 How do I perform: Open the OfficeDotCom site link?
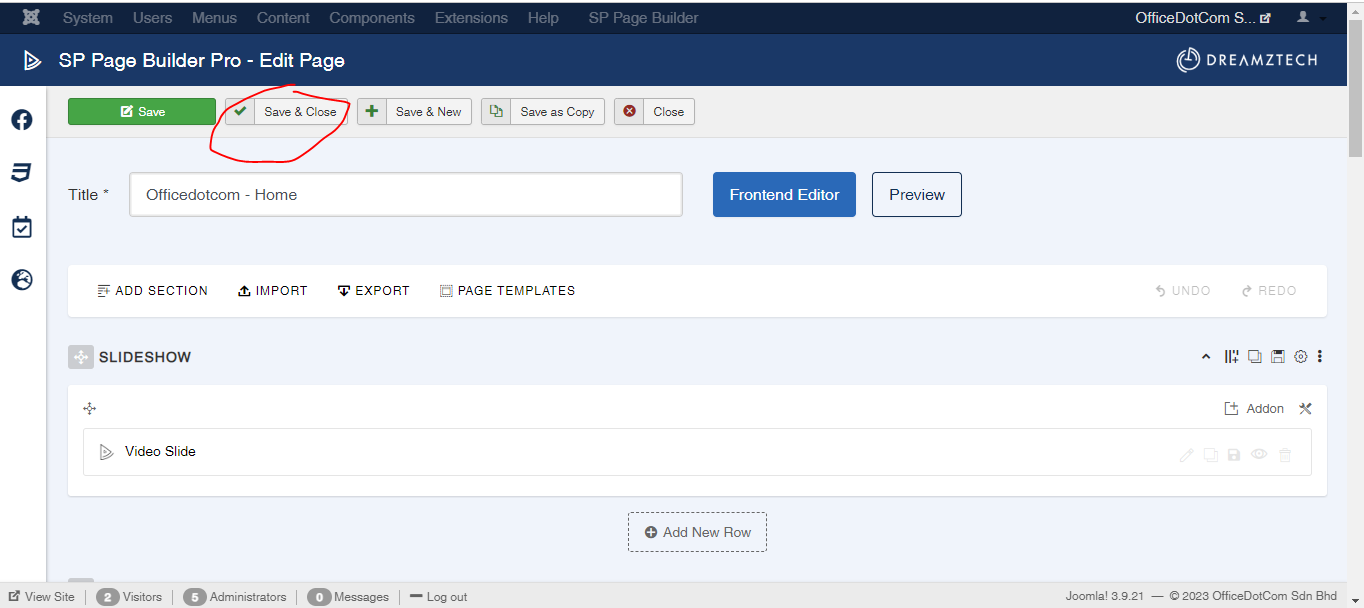(x=1203, y=18)
